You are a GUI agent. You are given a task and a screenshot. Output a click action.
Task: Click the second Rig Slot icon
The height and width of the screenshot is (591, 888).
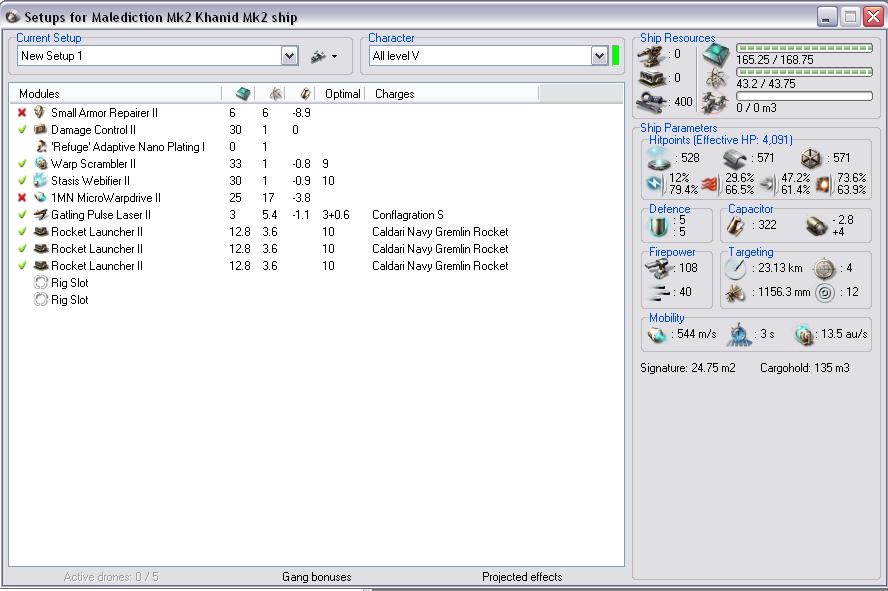coord(41,299)
